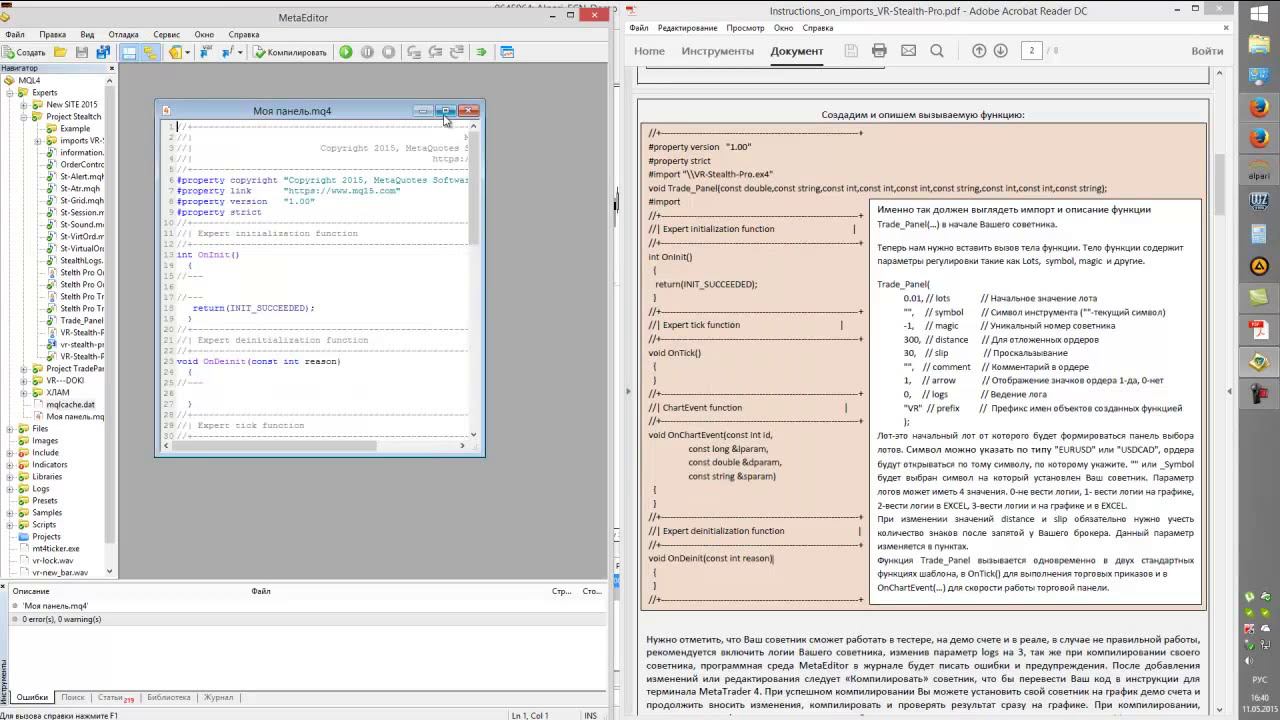Select the mqlcache.dat file in Navigator

click(x=71, y=404)
